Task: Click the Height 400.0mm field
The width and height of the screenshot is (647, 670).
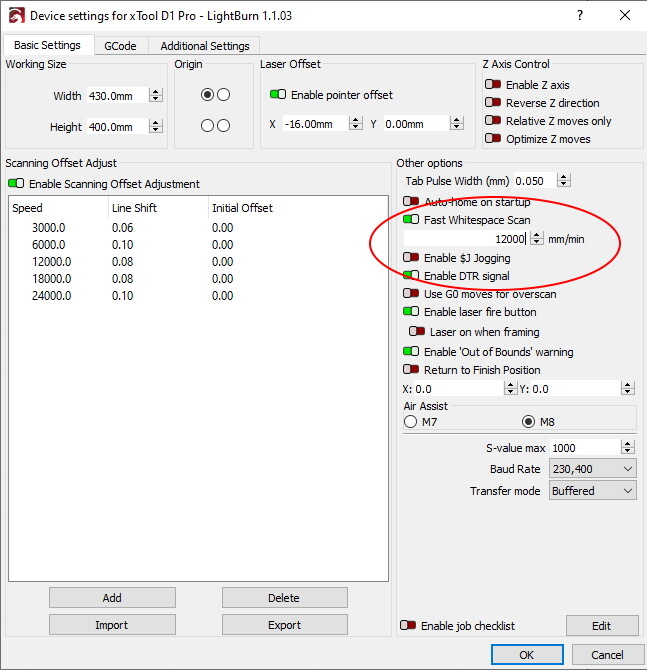Action: 118,126
